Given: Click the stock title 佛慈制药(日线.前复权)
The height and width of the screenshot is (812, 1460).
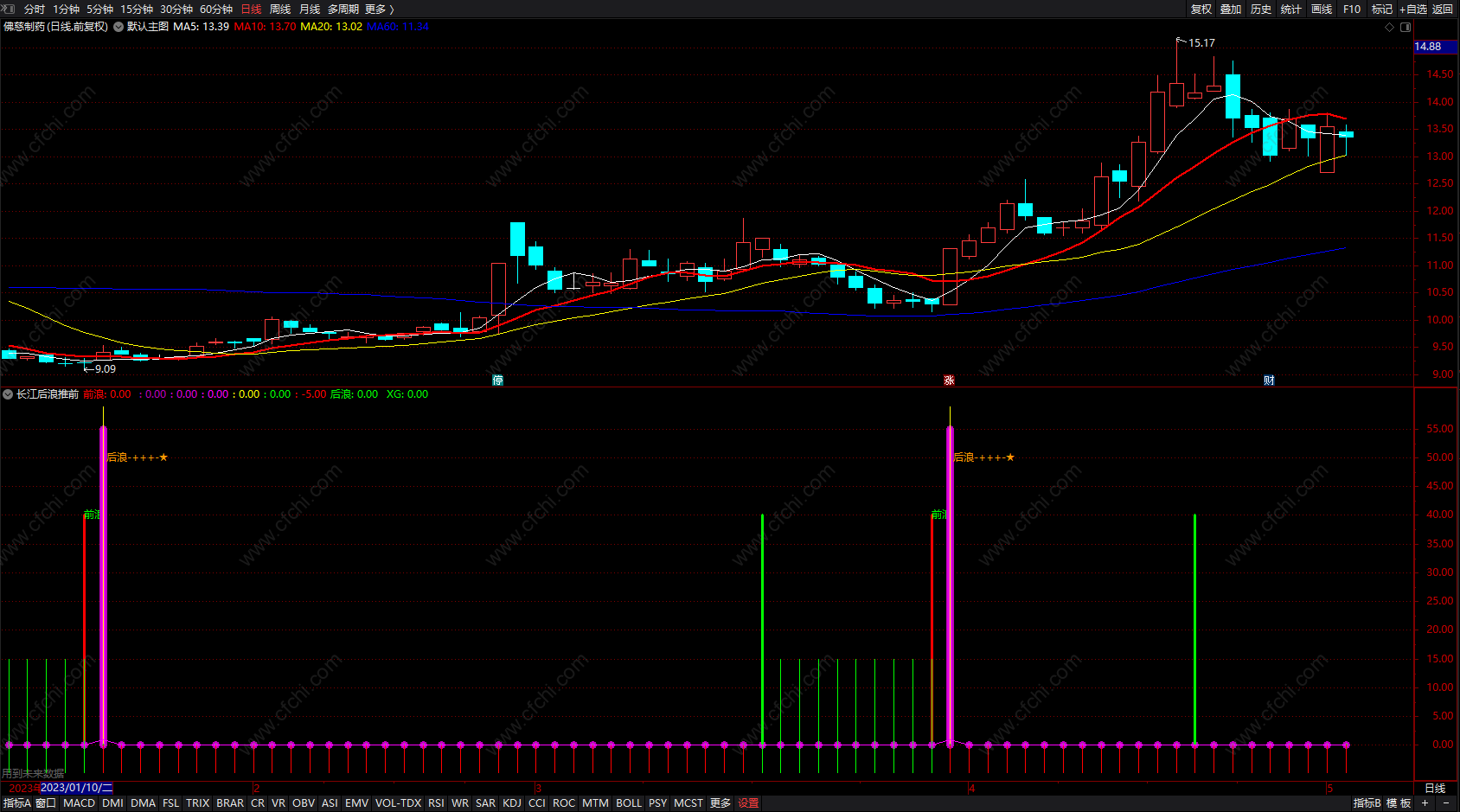Looking at the screenshot, I should [x=56, y=27].
